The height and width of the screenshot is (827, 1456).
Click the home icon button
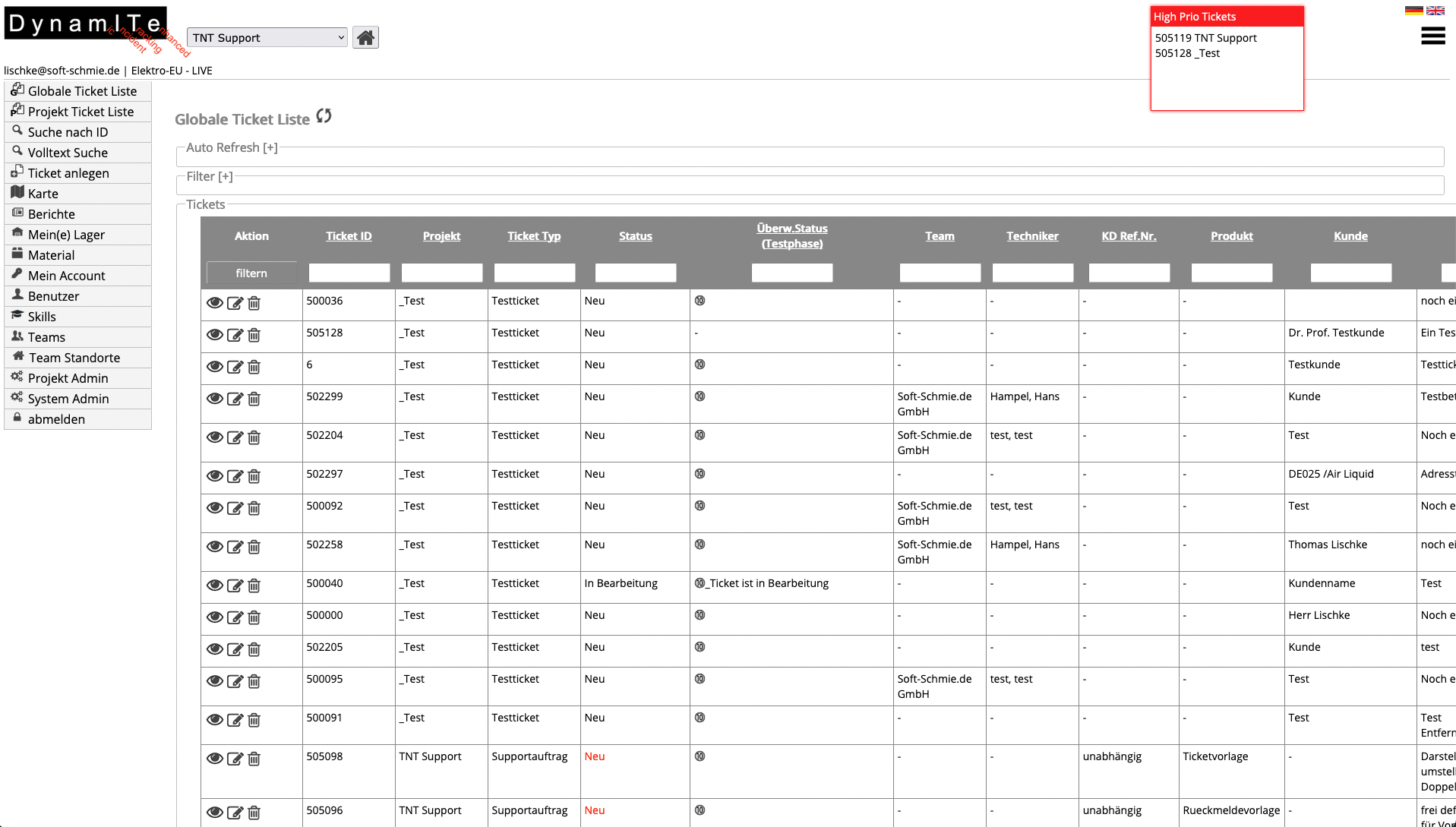pos(365,38)
